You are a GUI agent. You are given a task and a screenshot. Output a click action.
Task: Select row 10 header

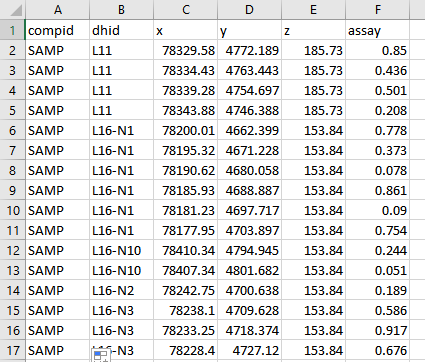click(13, 210)
